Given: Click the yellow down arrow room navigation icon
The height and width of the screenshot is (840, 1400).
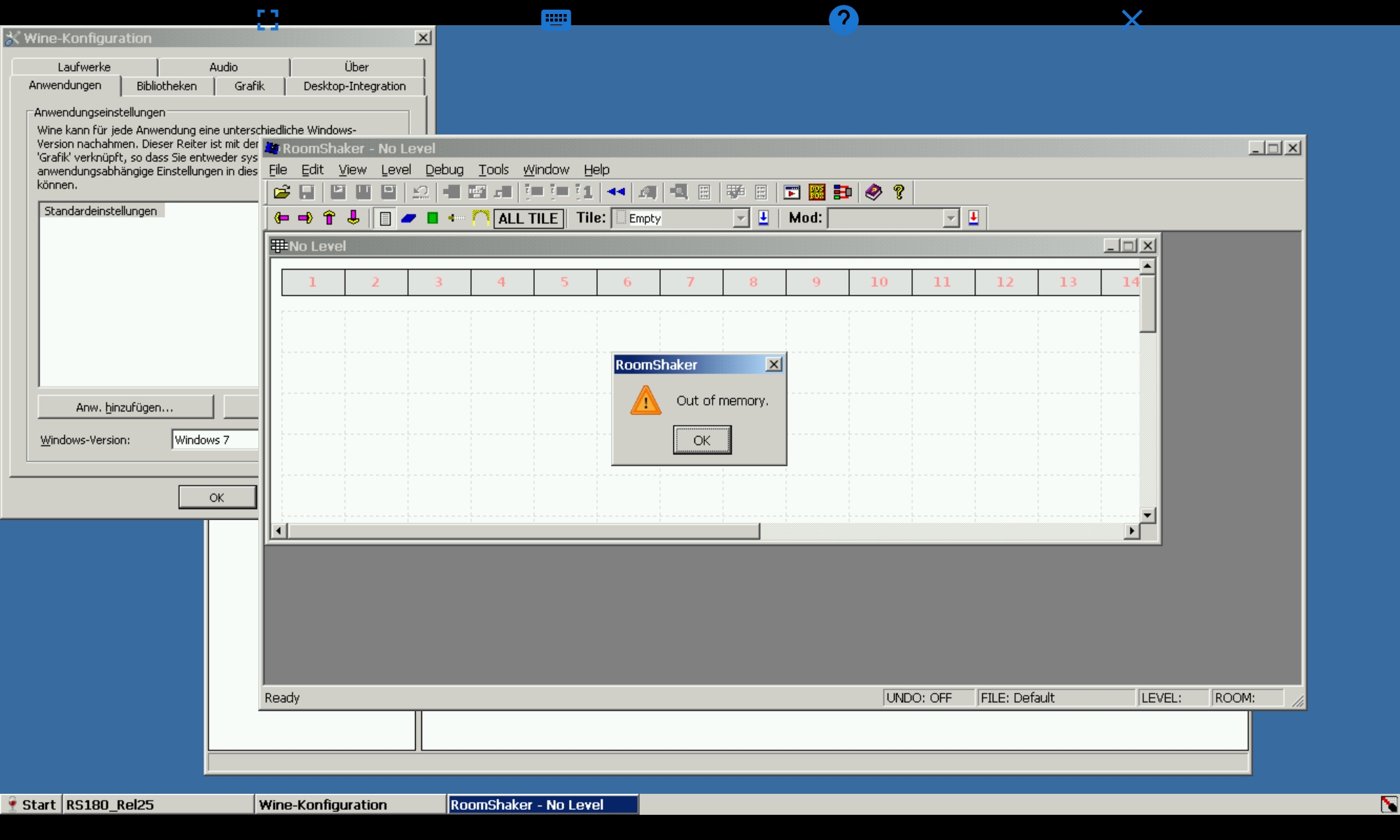Looking at the screenshot, I should pyautogui.click(x=353, y=218).
